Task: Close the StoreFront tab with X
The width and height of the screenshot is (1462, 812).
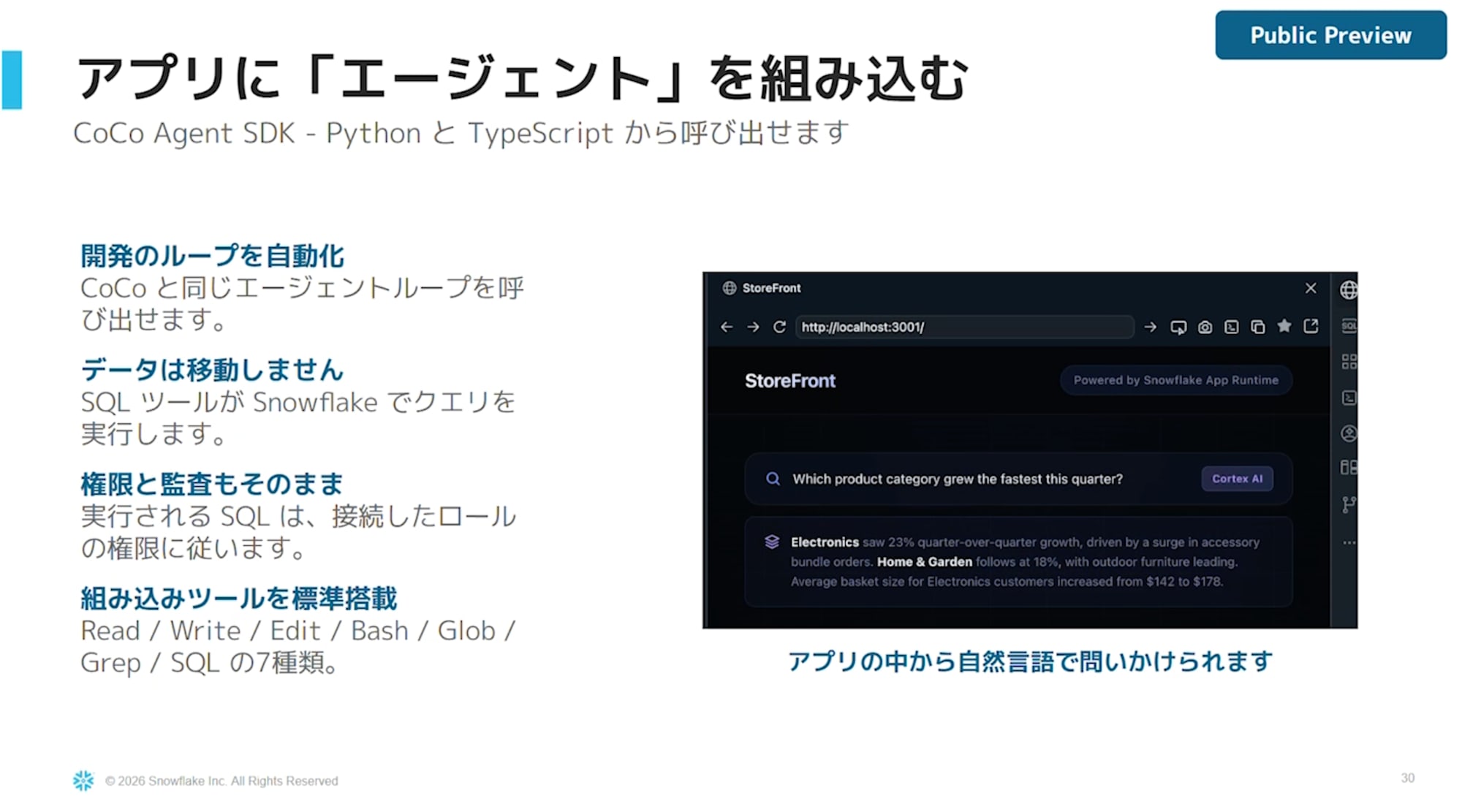Action: (1311, 288)
